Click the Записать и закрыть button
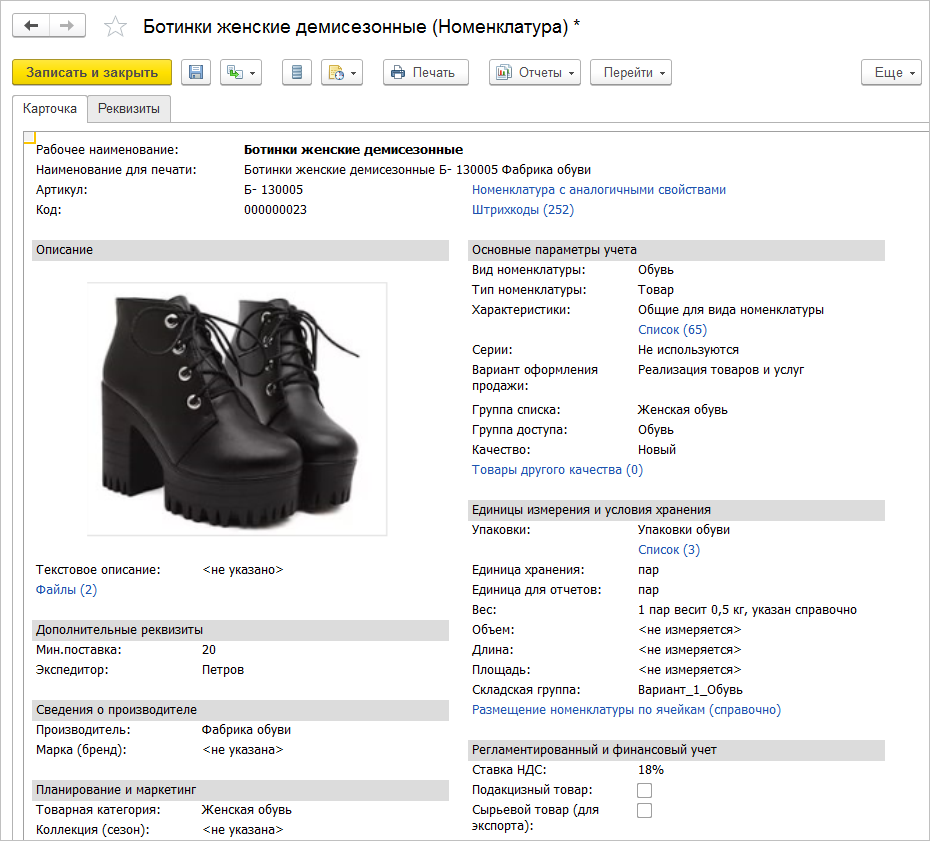930x841 pixels. [x=92, y=72]
